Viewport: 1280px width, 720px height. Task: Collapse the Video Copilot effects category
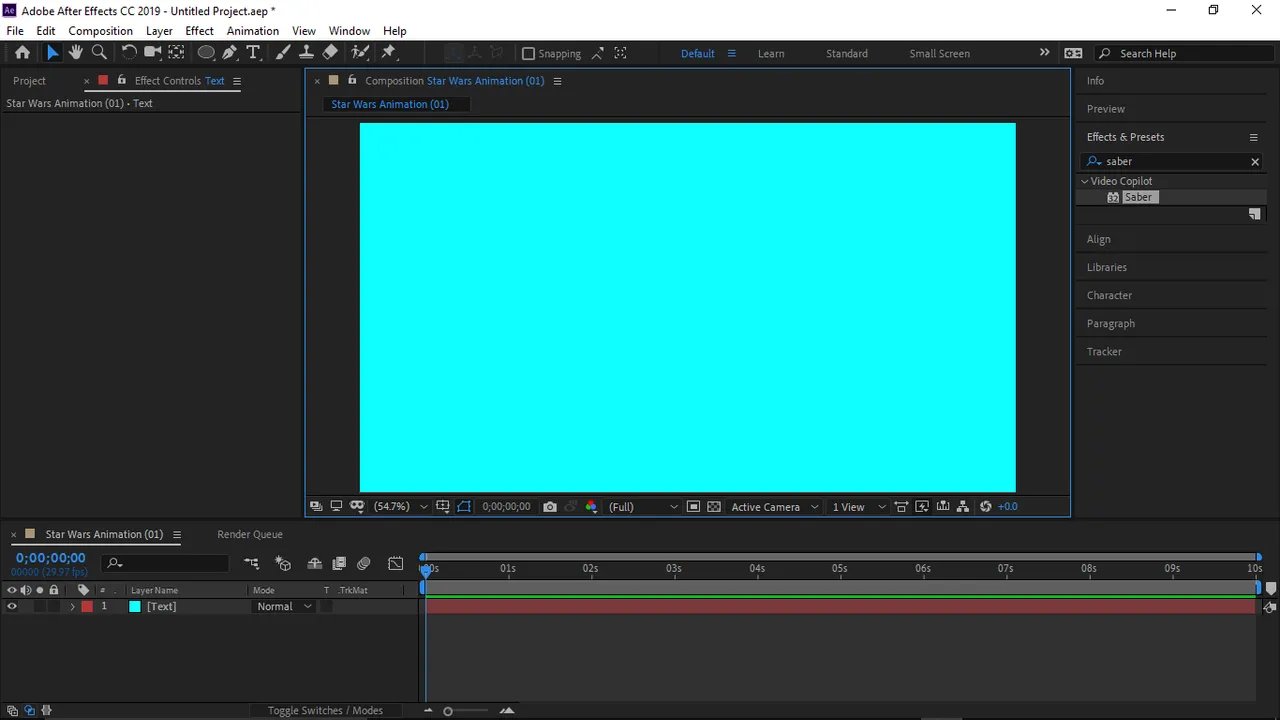tap(1084, 181)
